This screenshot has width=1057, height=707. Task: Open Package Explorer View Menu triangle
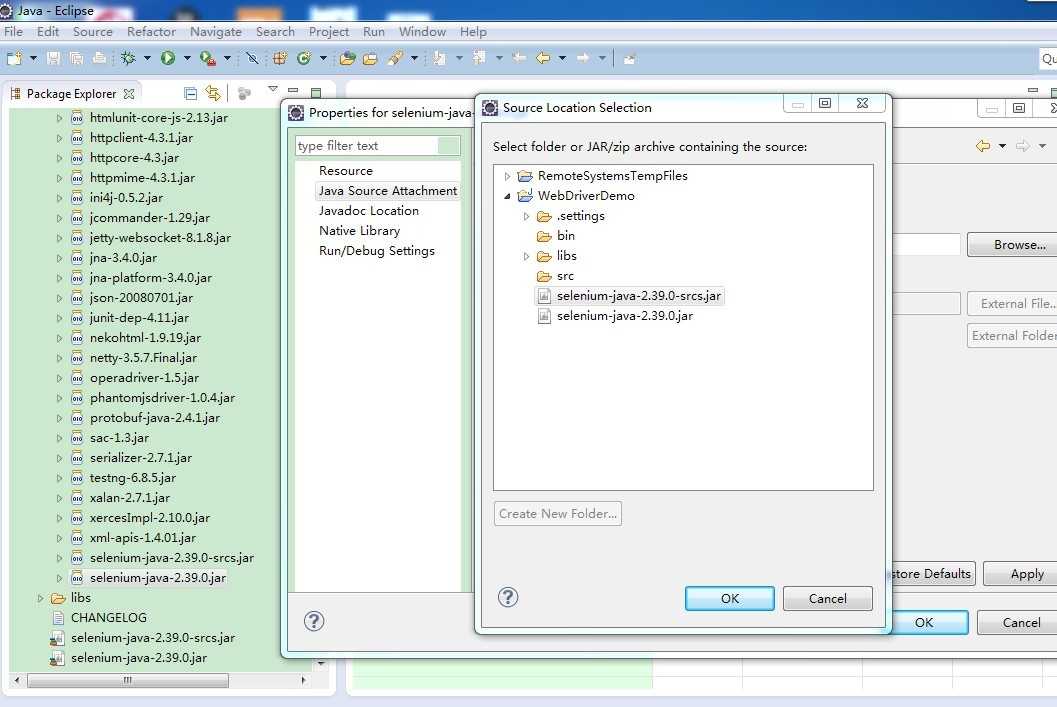pos(272,89)
